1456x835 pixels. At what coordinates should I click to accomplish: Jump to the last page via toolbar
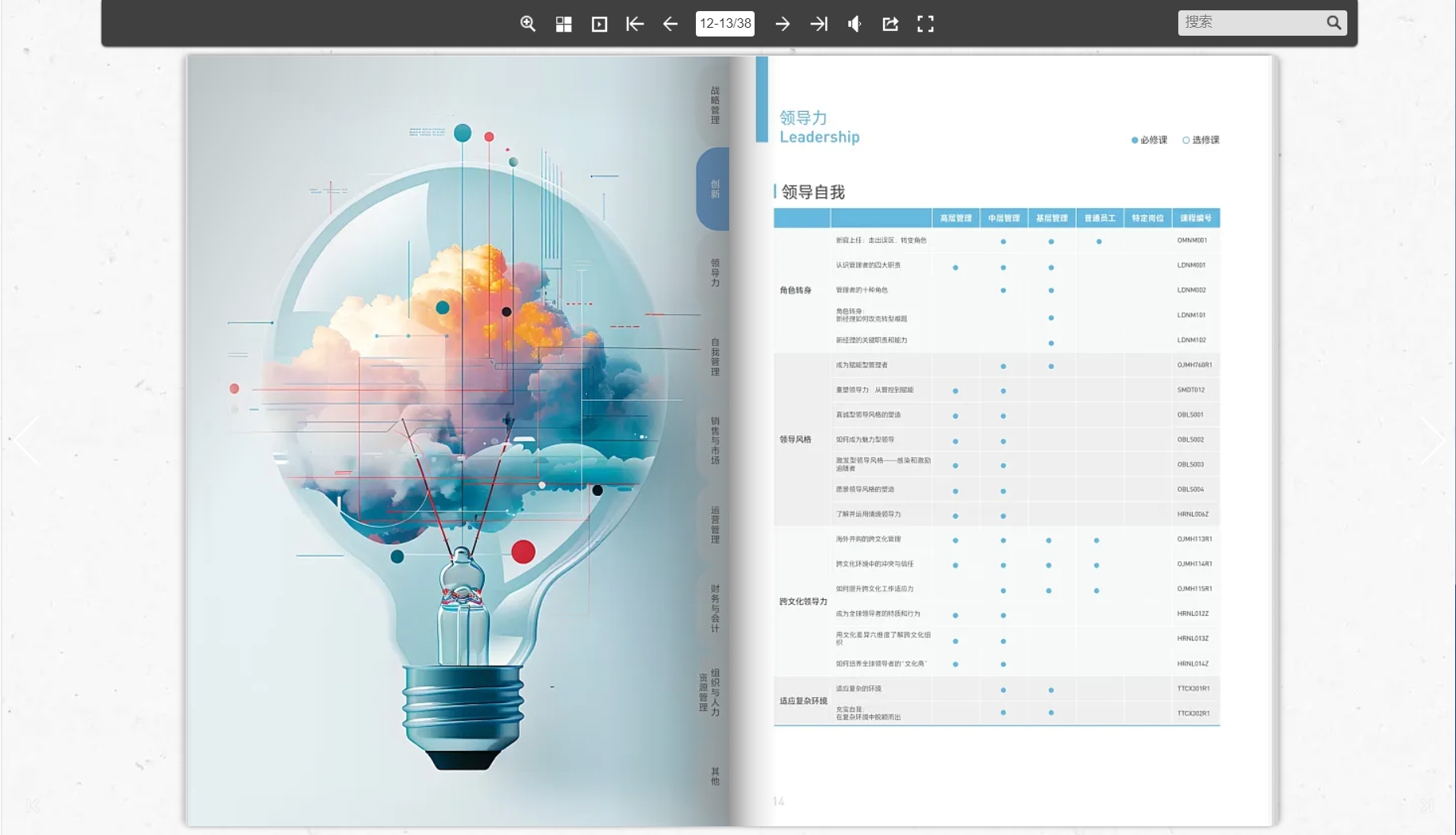click(819, 24)
